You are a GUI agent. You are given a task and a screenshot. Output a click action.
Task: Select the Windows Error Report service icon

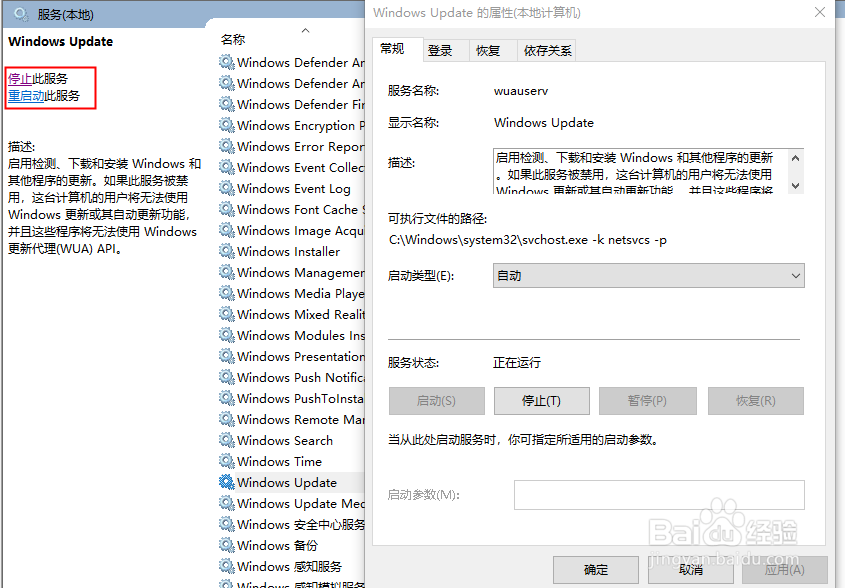[x=228, y=146]
